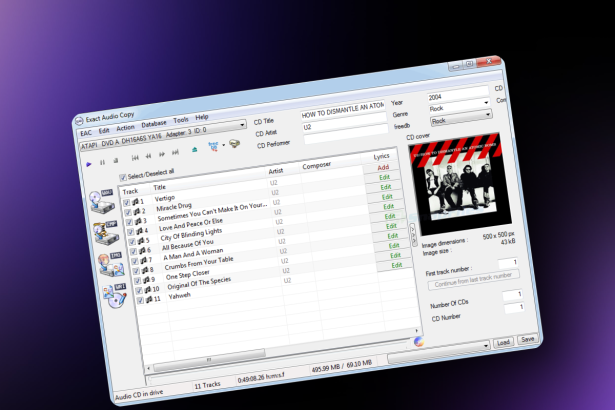The width and height of the screenshot is (615, 410).
Task: Uncheck track 7 A Man And A Woman checkbox
Action: click(135, 261)
